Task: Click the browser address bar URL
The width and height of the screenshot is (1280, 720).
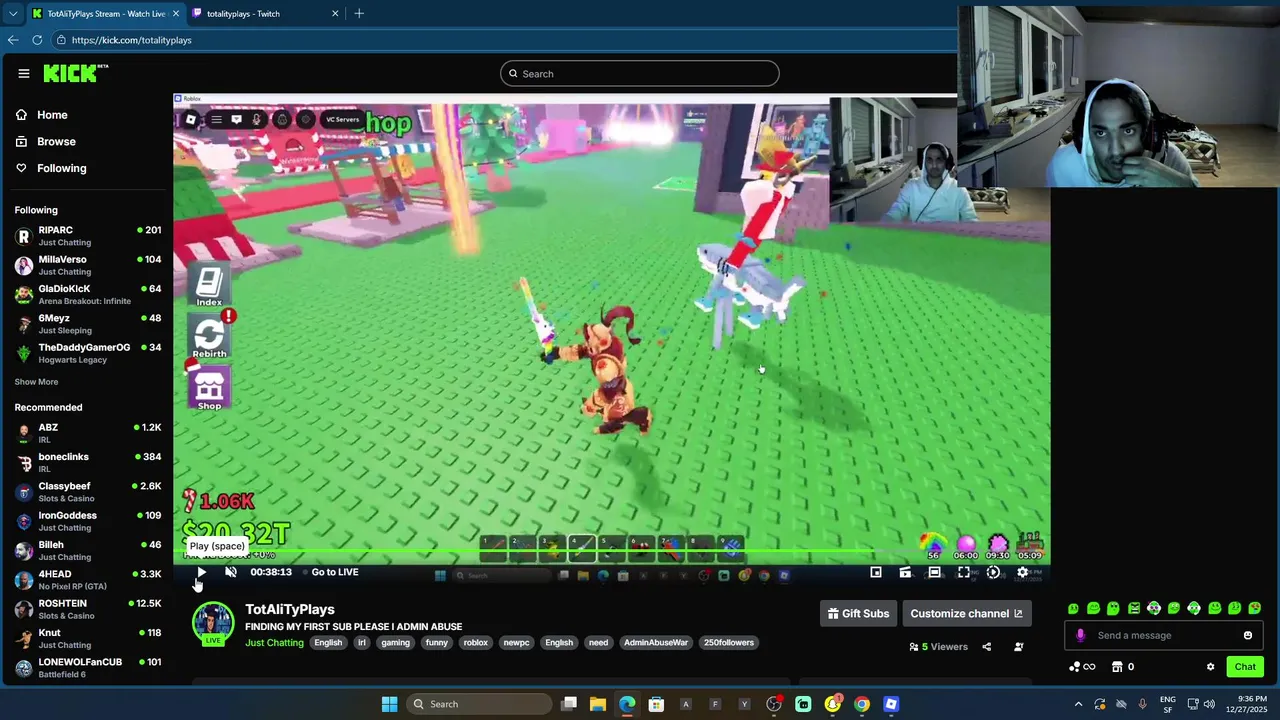Action: click(131, 40)
